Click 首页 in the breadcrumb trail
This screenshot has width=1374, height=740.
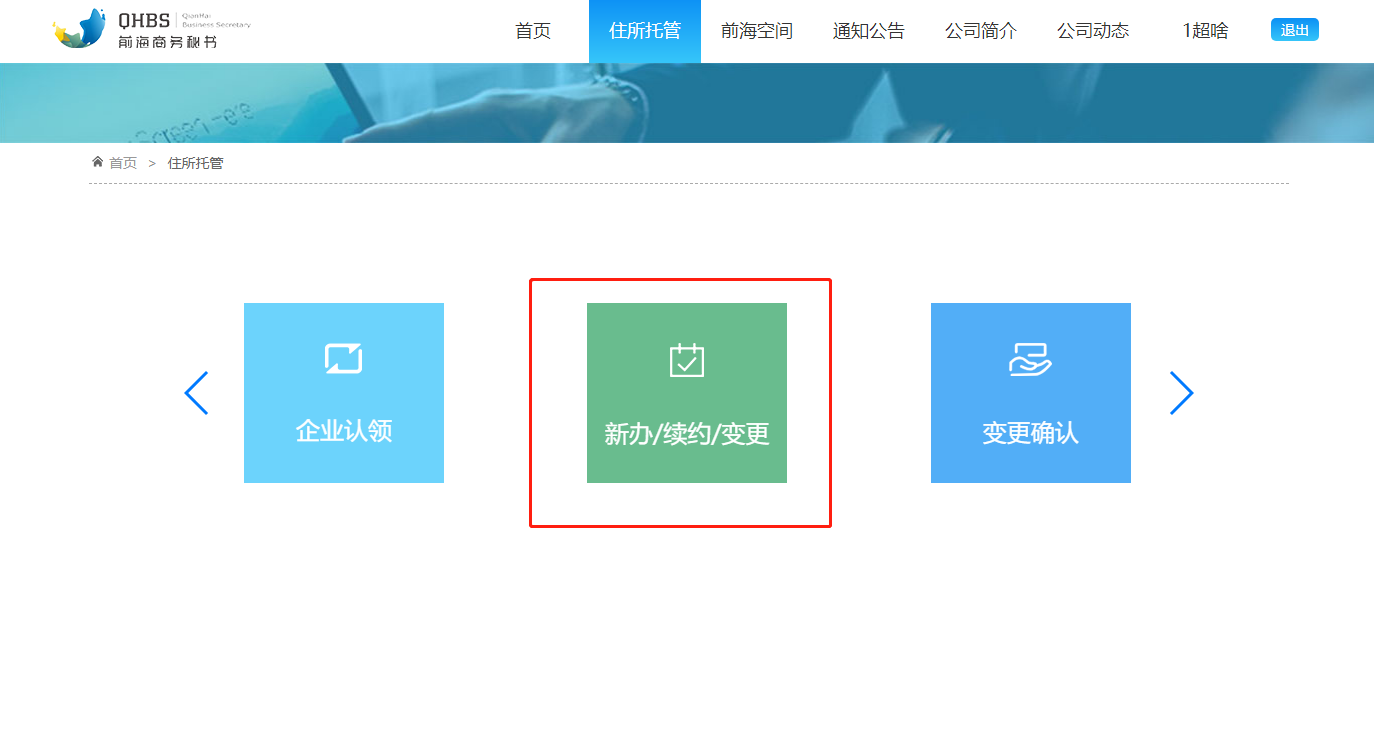click(x=121, y=162)
